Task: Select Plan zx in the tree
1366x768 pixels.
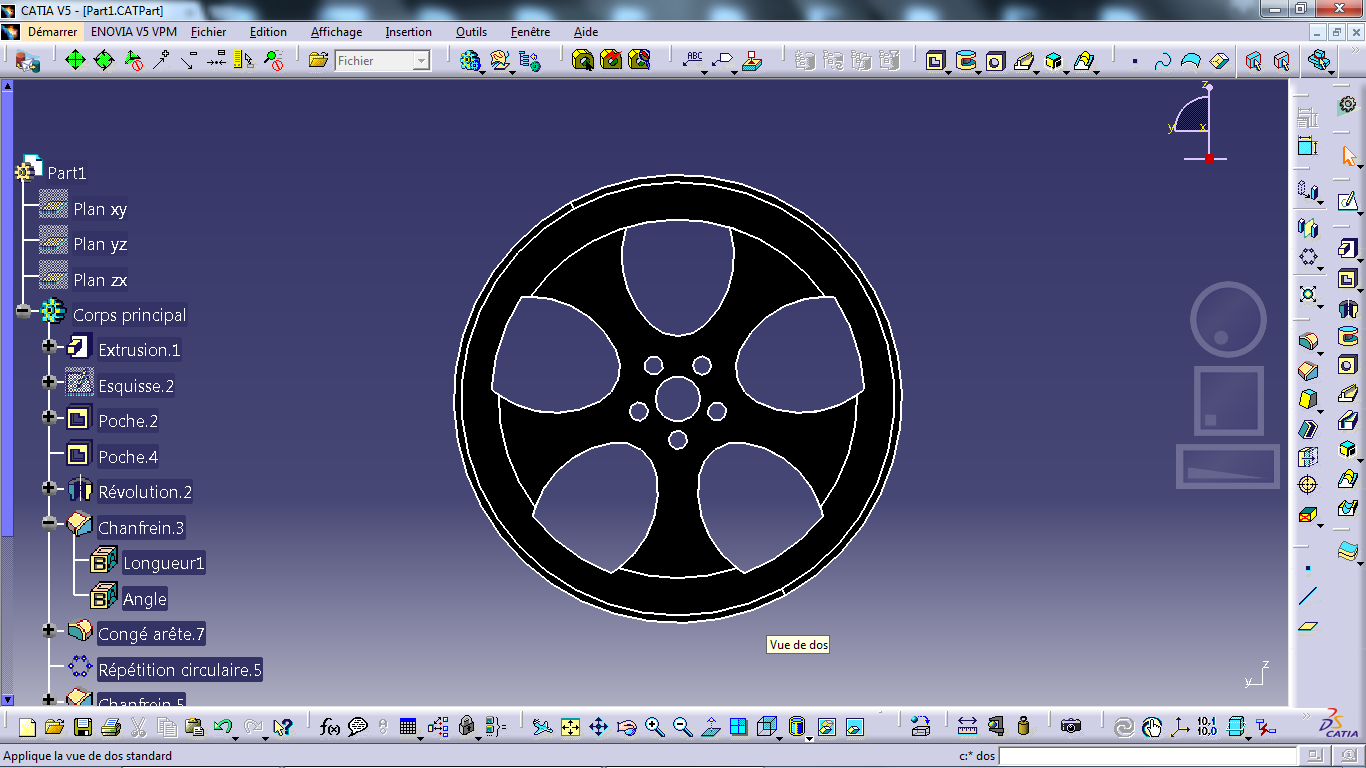Action: (100, 280)
